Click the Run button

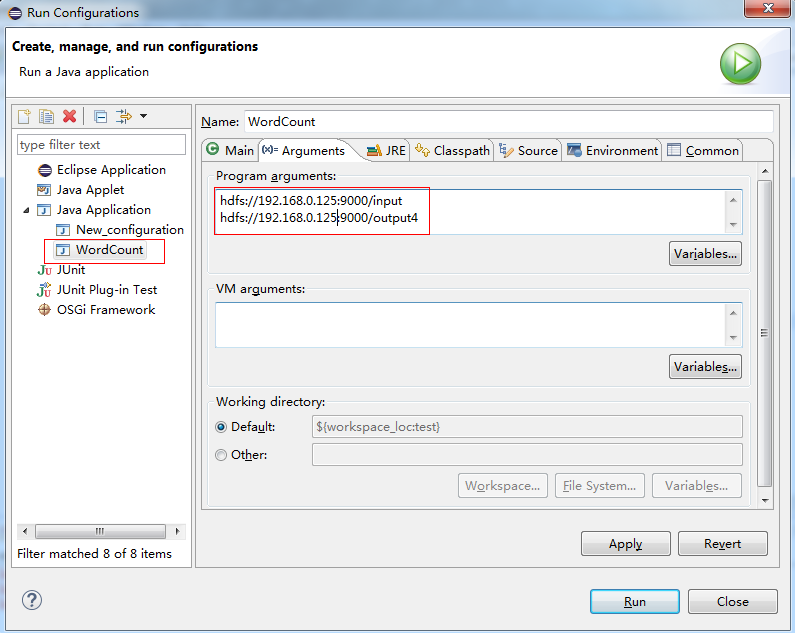coord(635,602)
